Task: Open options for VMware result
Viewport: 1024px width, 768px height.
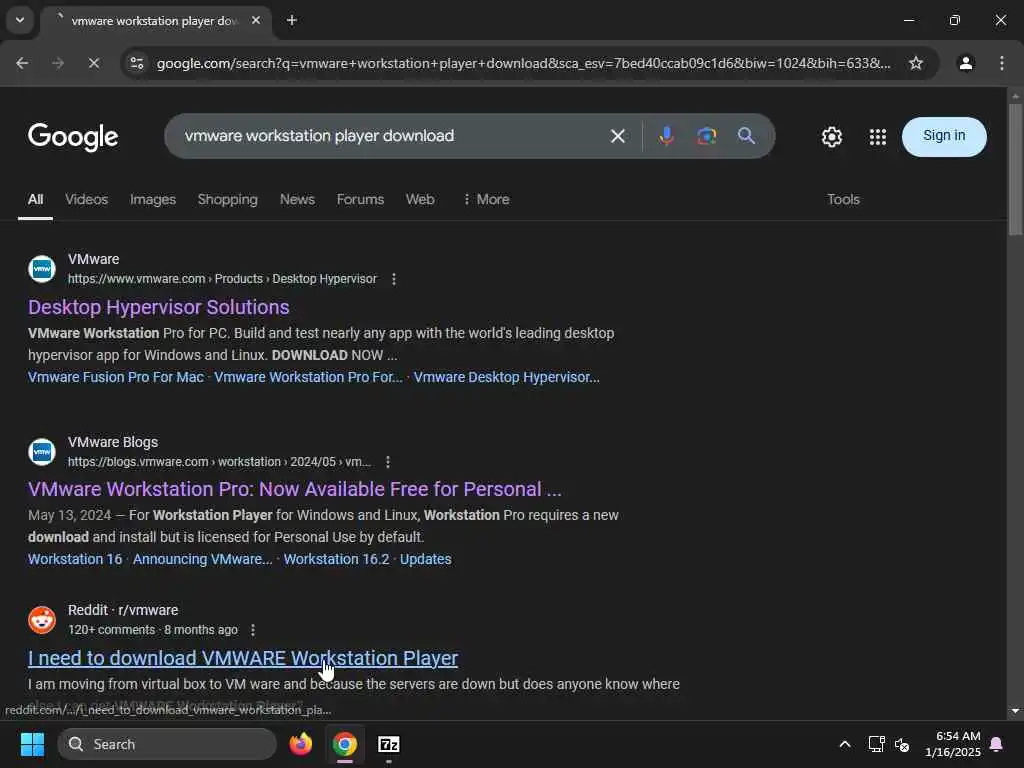Action: [393, 279]
